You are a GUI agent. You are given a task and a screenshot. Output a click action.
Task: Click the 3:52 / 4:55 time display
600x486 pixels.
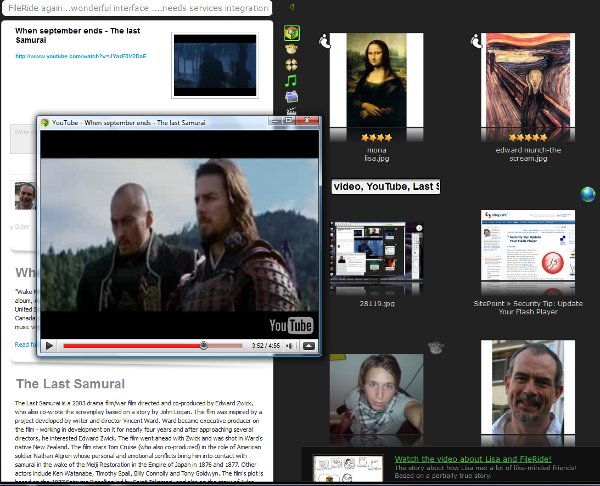[266, 346]
